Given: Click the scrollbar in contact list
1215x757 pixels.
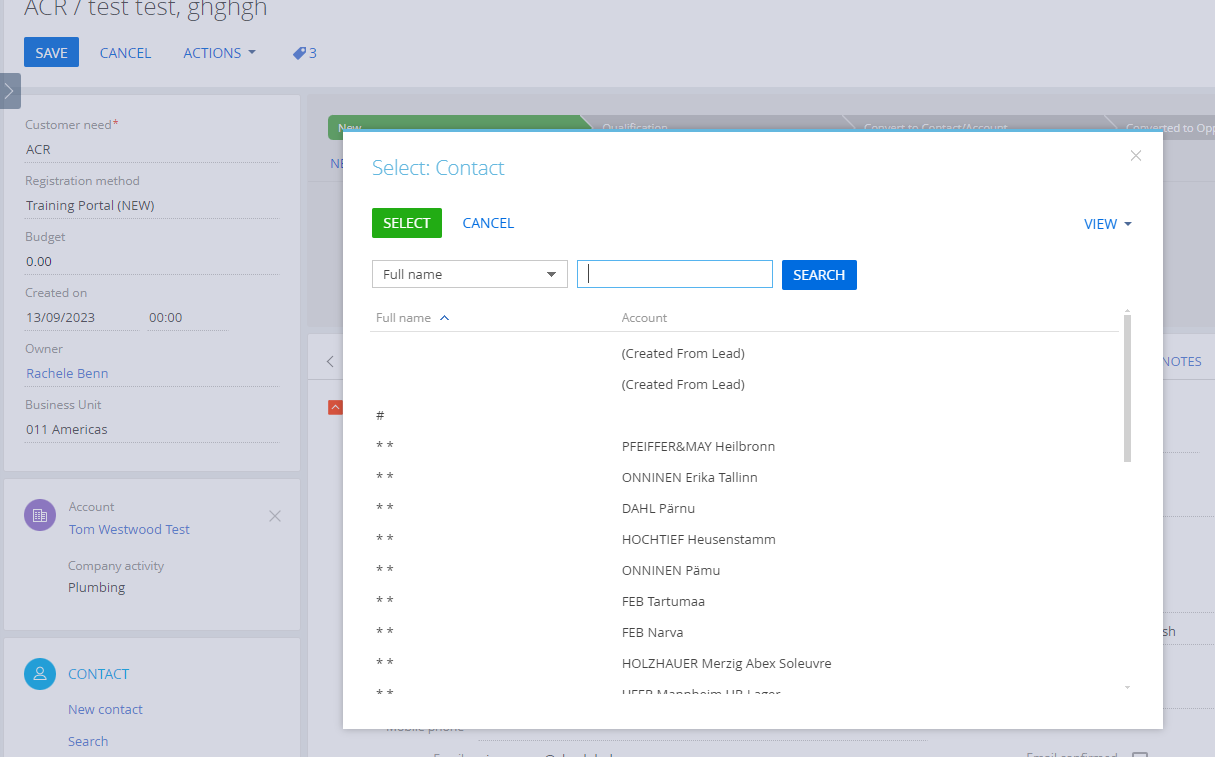Looking at the screenshot, I should coord(1127,388).
